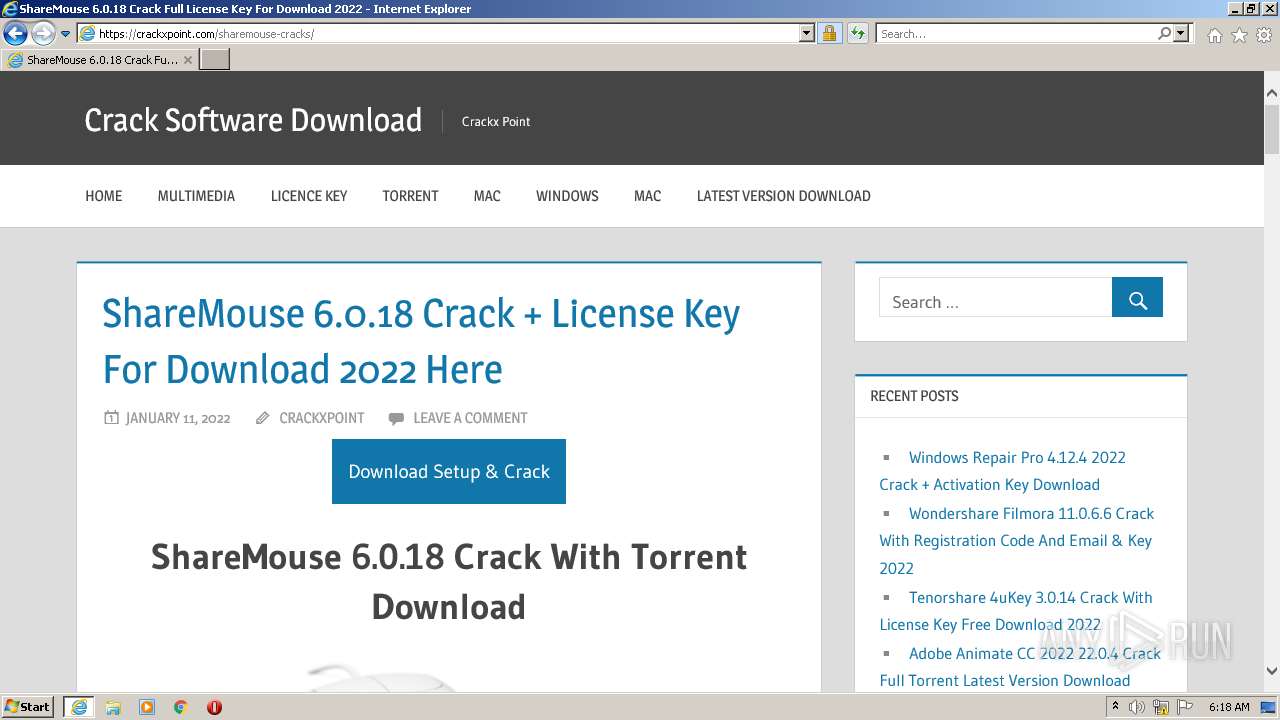Image resolution: width=1280 pixels, height=720 pixels.
Task: Click the page scrollbar up arrow
Action: (x=1271, y=94)
